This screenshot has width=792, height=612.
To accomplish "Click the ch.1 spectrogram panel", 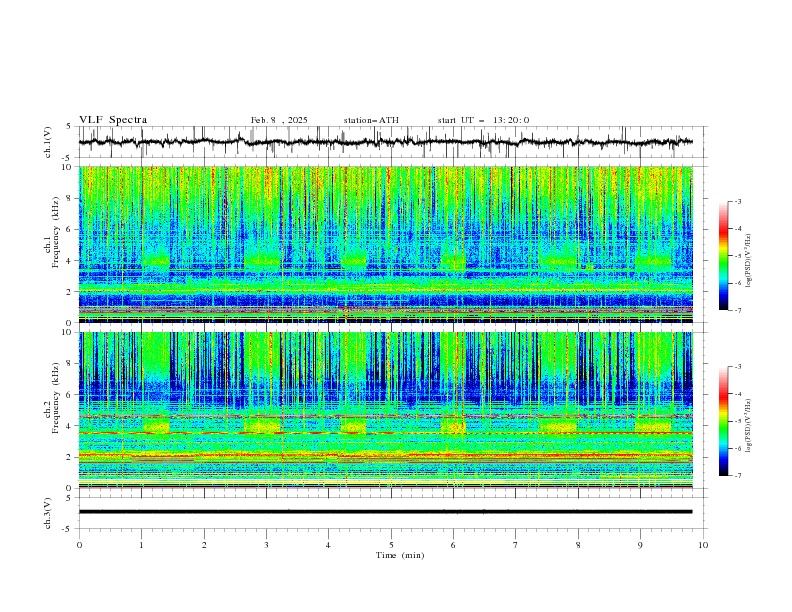I will pyautogui.click(x=385, y=244).
